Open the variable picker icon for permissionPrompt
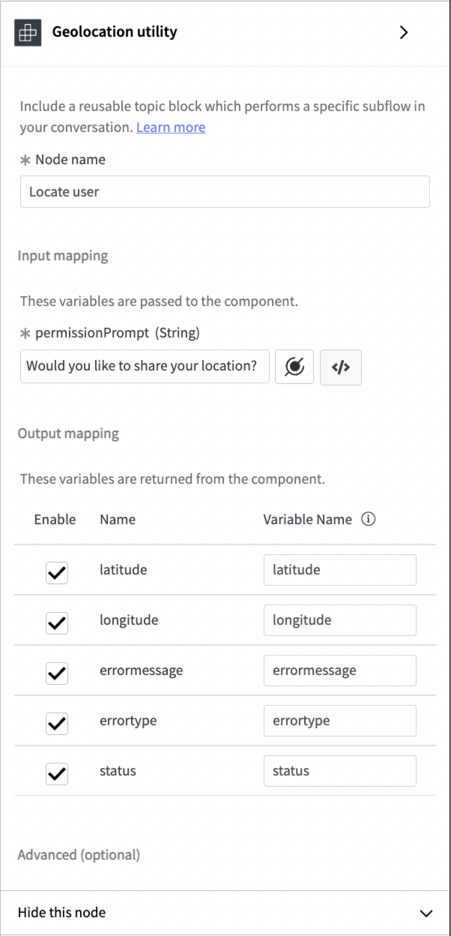The height and width of the screenshot is (936, 451). pos(294,367)
